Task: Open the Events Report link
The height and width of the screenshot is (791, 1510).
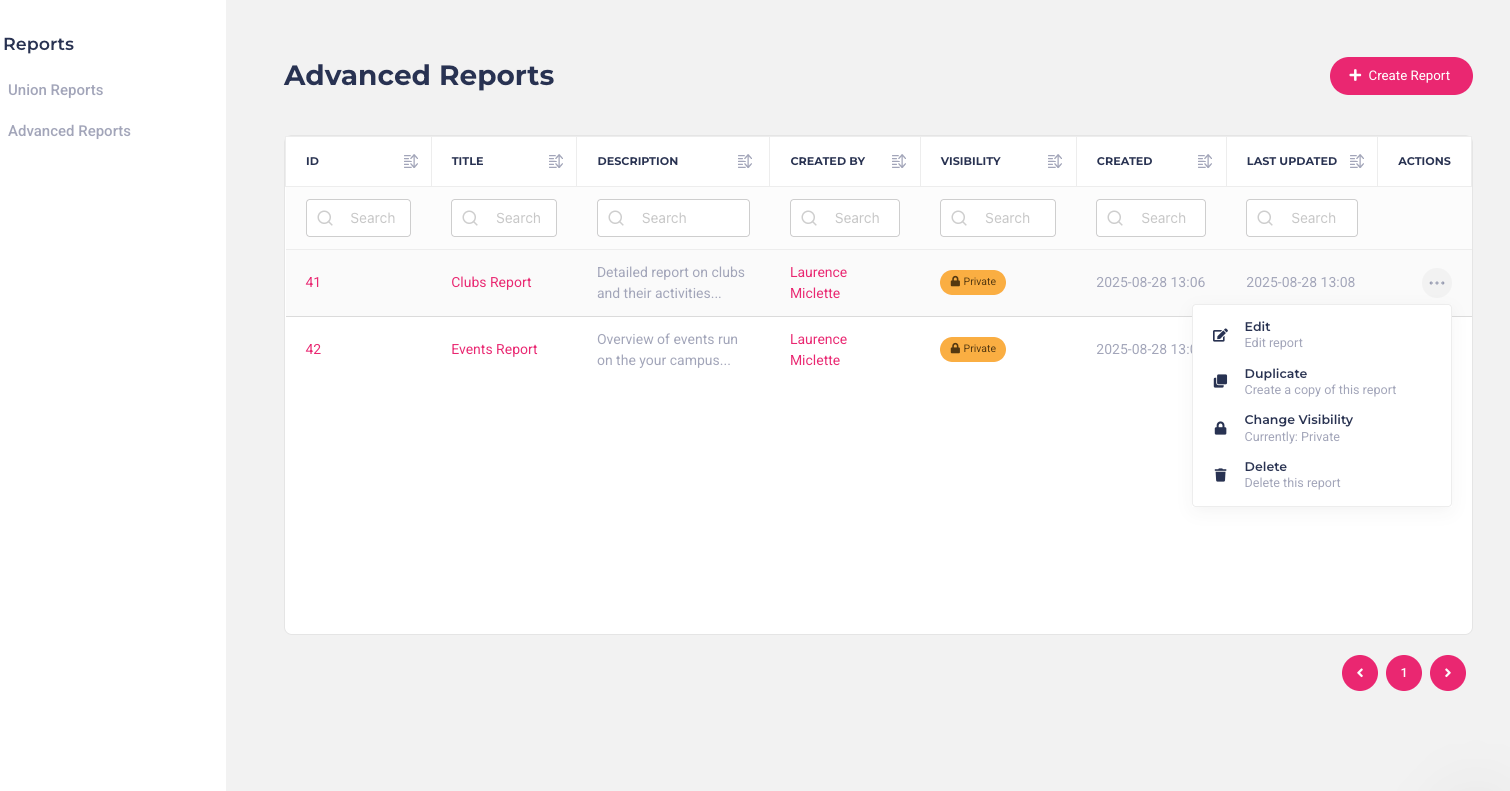Action: [x=494, y=349]
